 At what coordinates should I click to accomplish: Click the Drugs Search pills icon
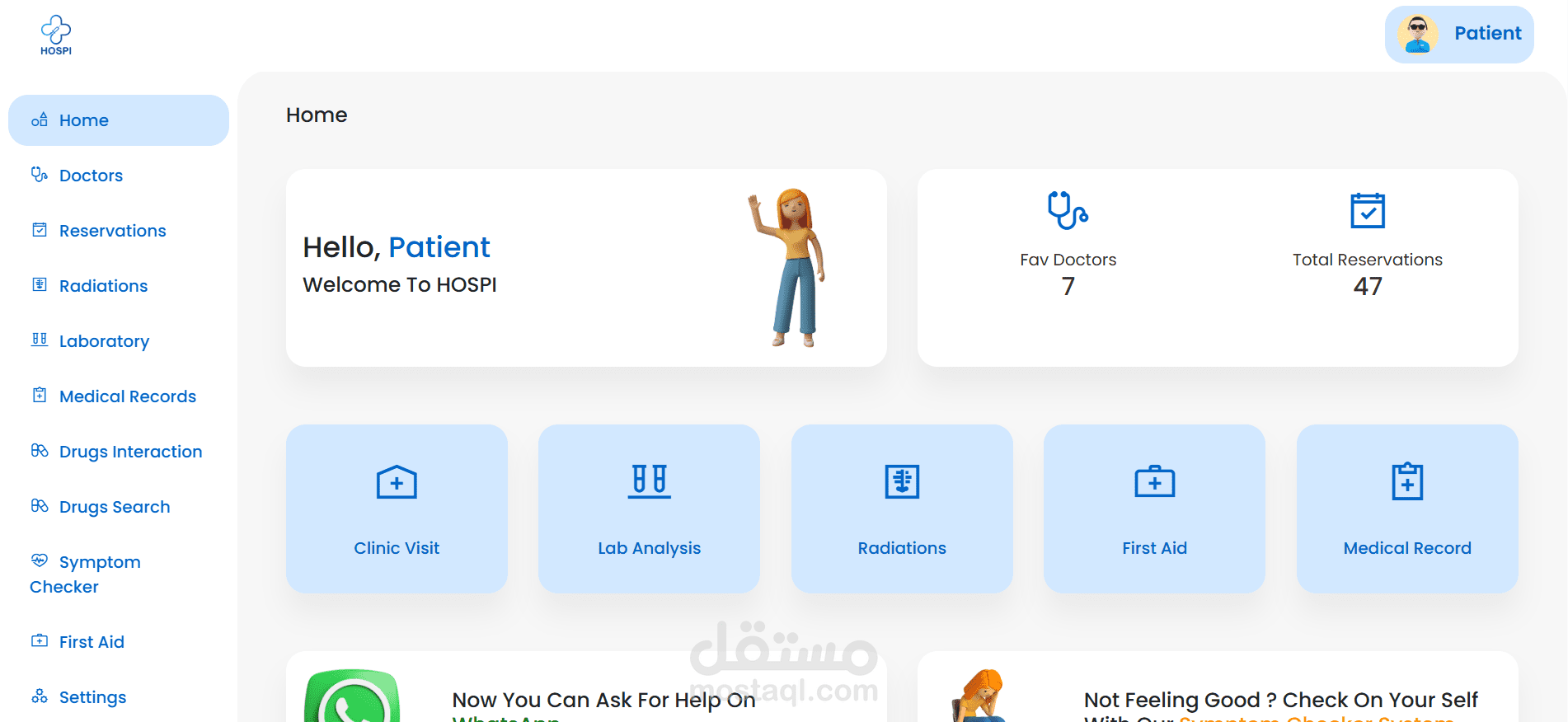pyautogui.click(x=40, y=505)
